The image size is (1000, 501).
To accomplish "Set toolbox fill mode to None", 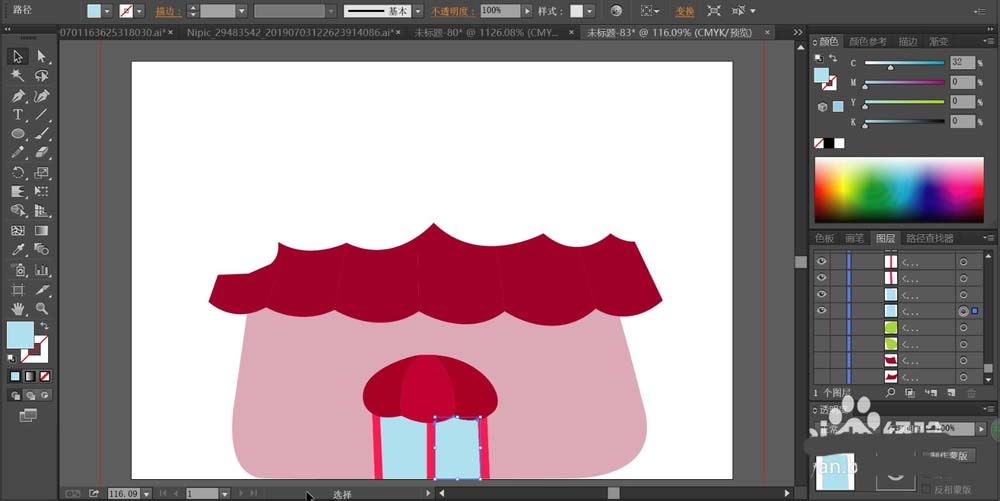I will coord(45,377).
